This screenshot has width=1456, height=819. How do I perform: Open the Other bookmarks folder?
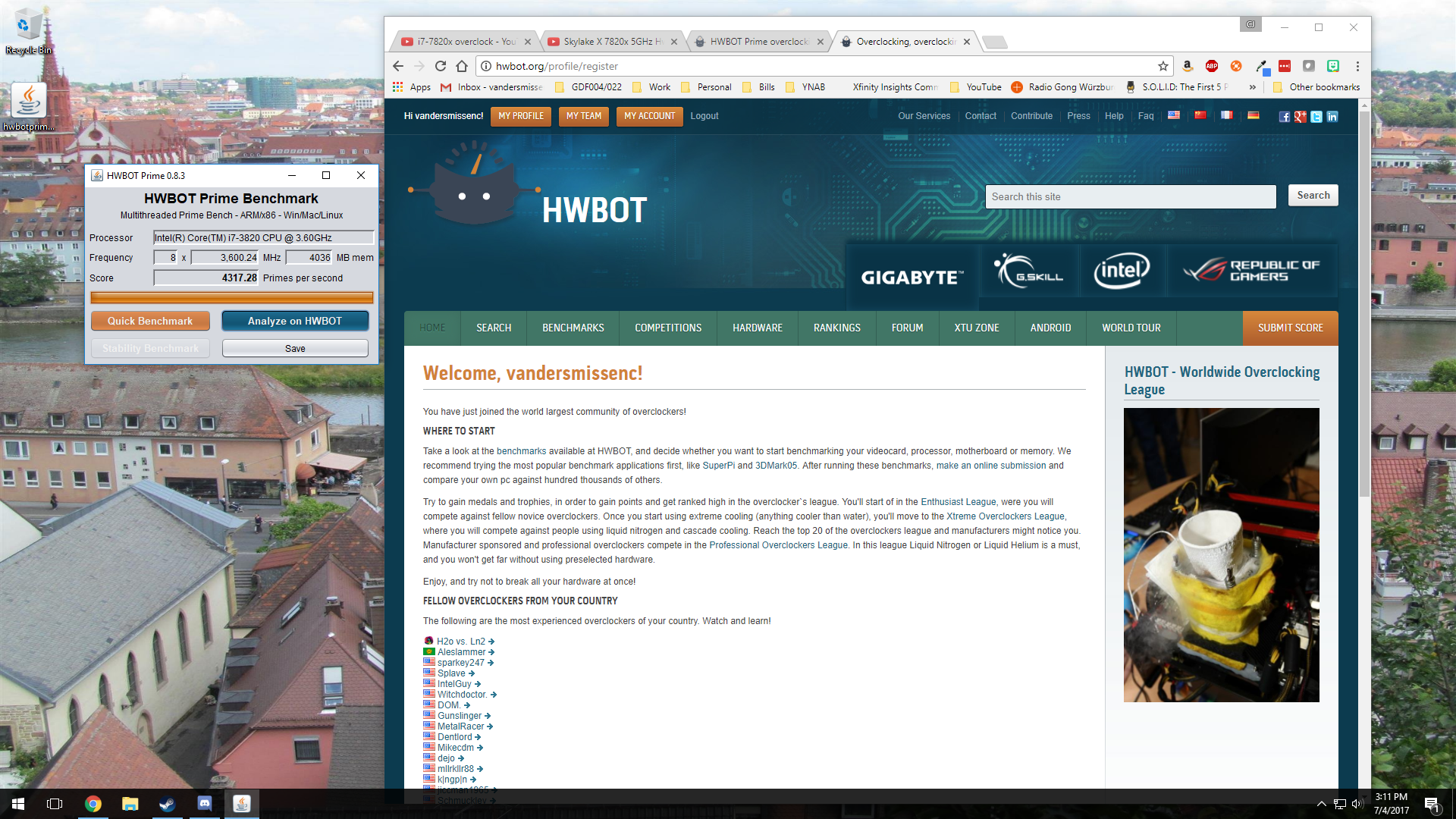[x=1316, y=87]
